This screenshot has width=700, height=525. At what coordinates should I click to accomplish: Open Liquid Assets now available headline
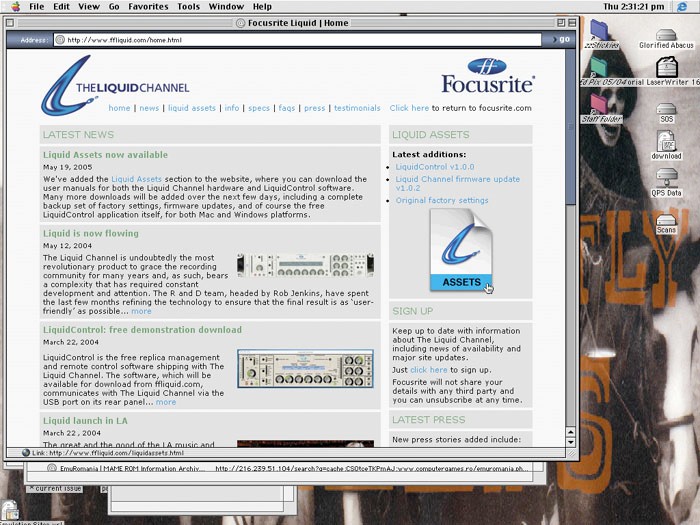(105, 155)
